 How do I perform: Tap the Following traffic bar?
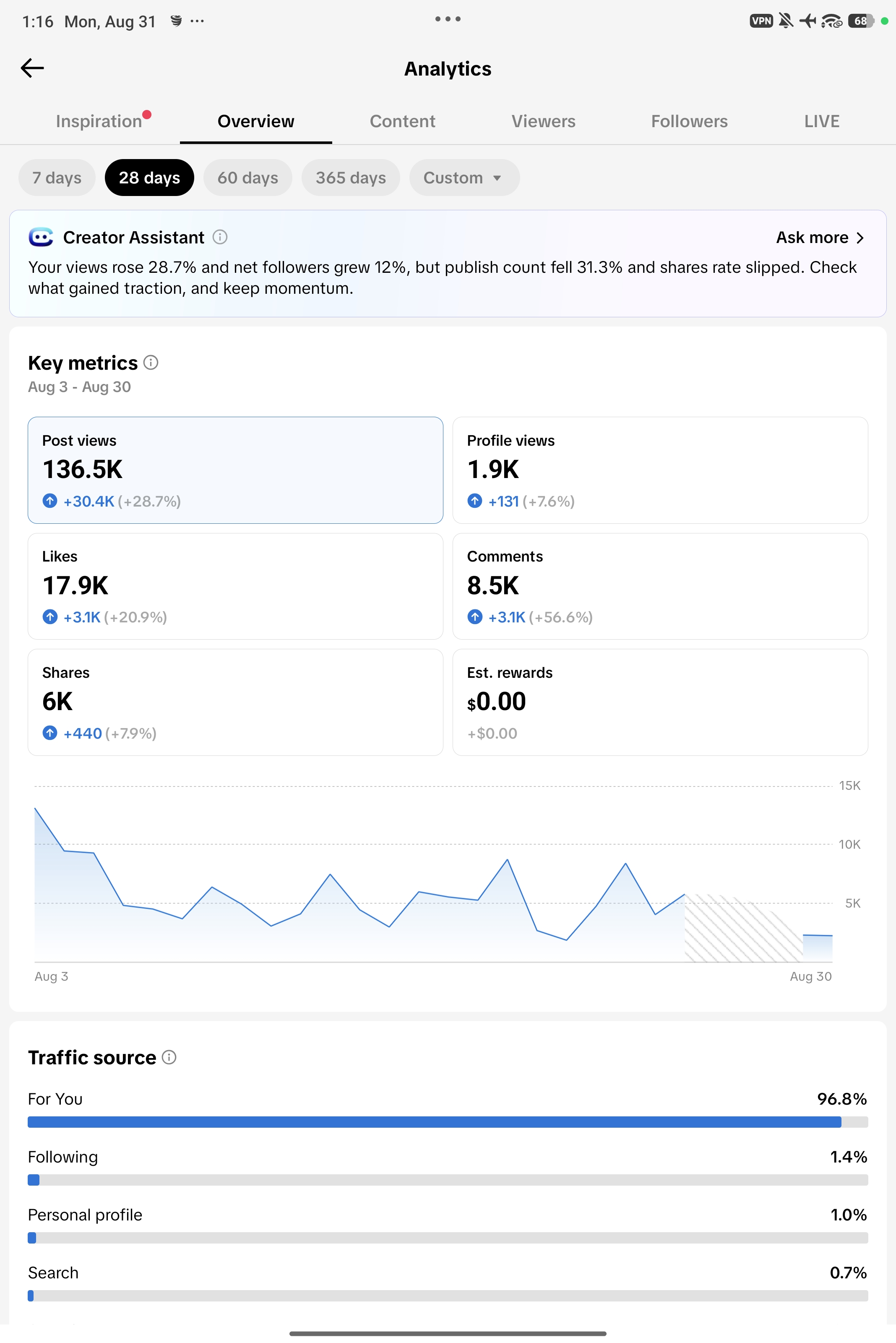[448, 1179]
